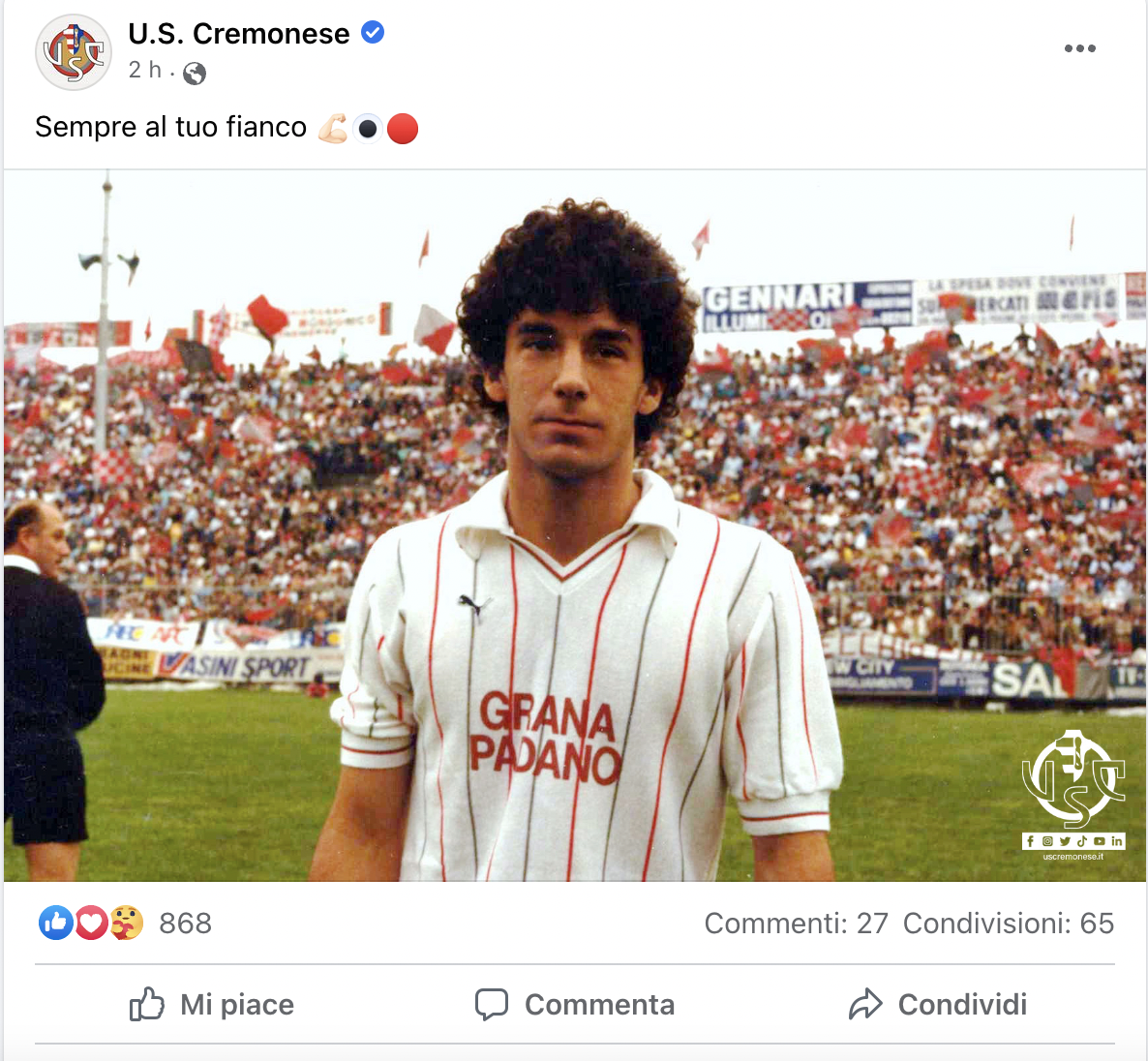
Task: Open the post timestamp "2 h"
Action: [x=144, y=70]
